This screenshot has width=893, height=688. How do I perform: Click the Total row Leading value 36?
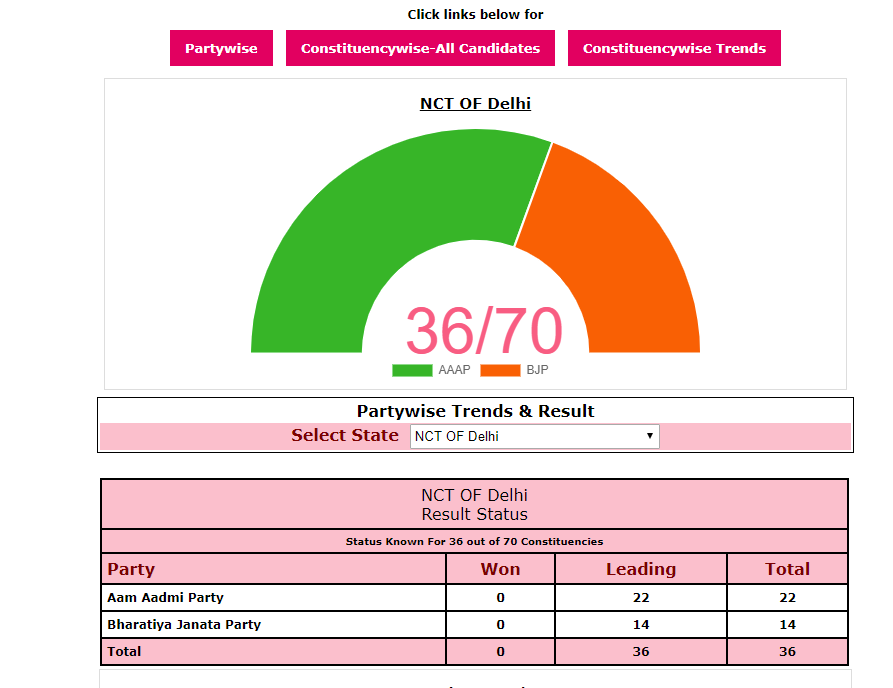tap(641, 652)
